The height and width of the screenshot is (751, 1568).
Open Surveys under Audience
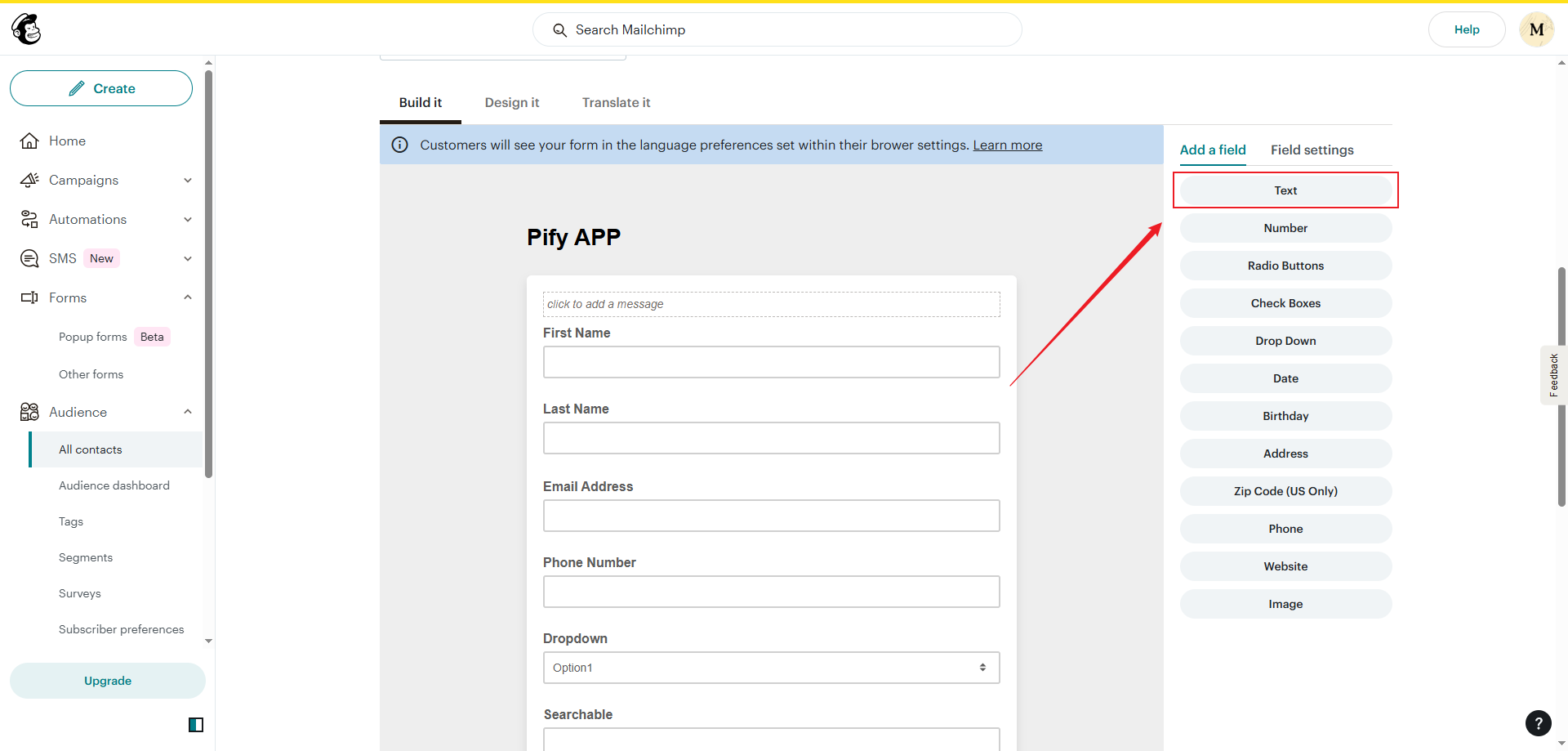(x=80, y=593)
